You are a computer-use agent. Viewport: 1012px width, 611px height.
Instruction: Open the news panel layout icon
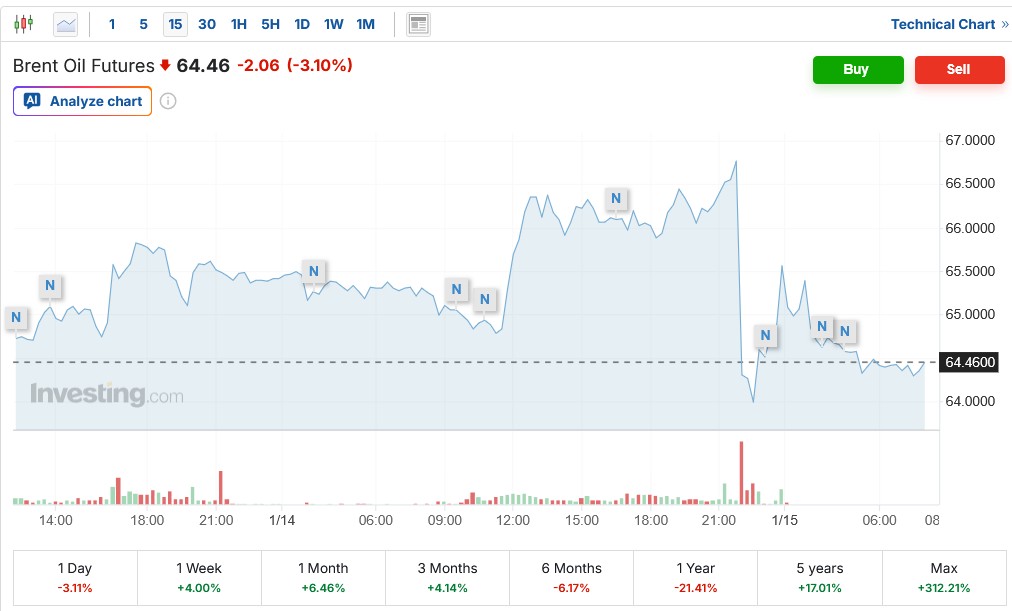[419, 23]
